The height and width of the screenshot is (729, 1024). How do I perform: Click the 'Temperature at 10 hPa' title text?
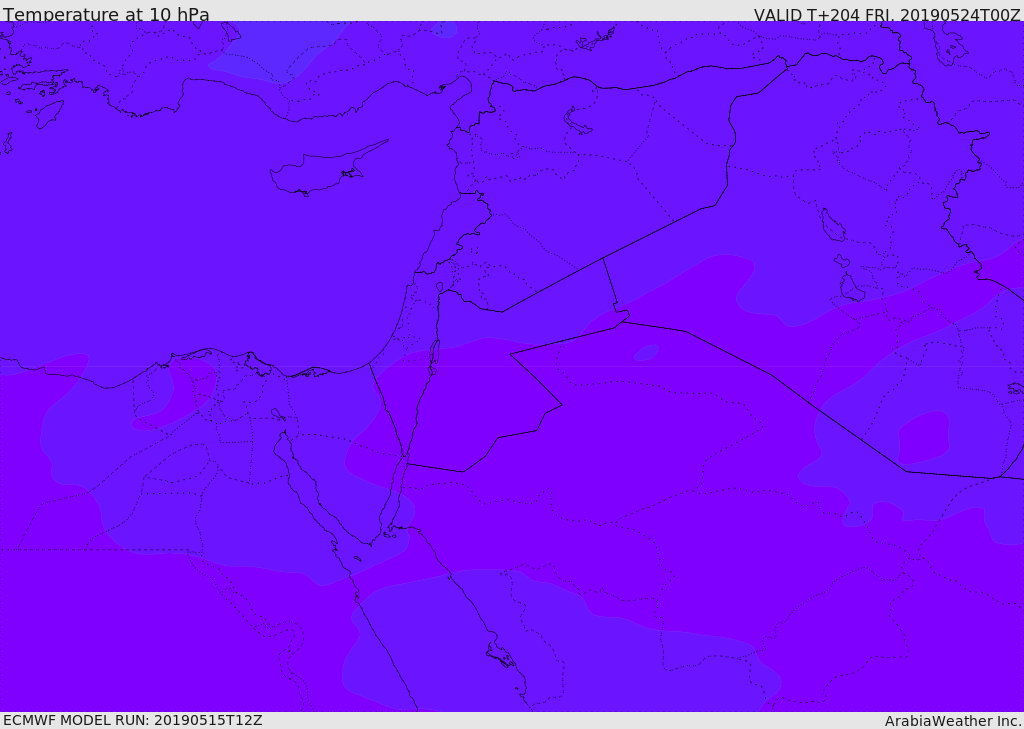point(106,14)
